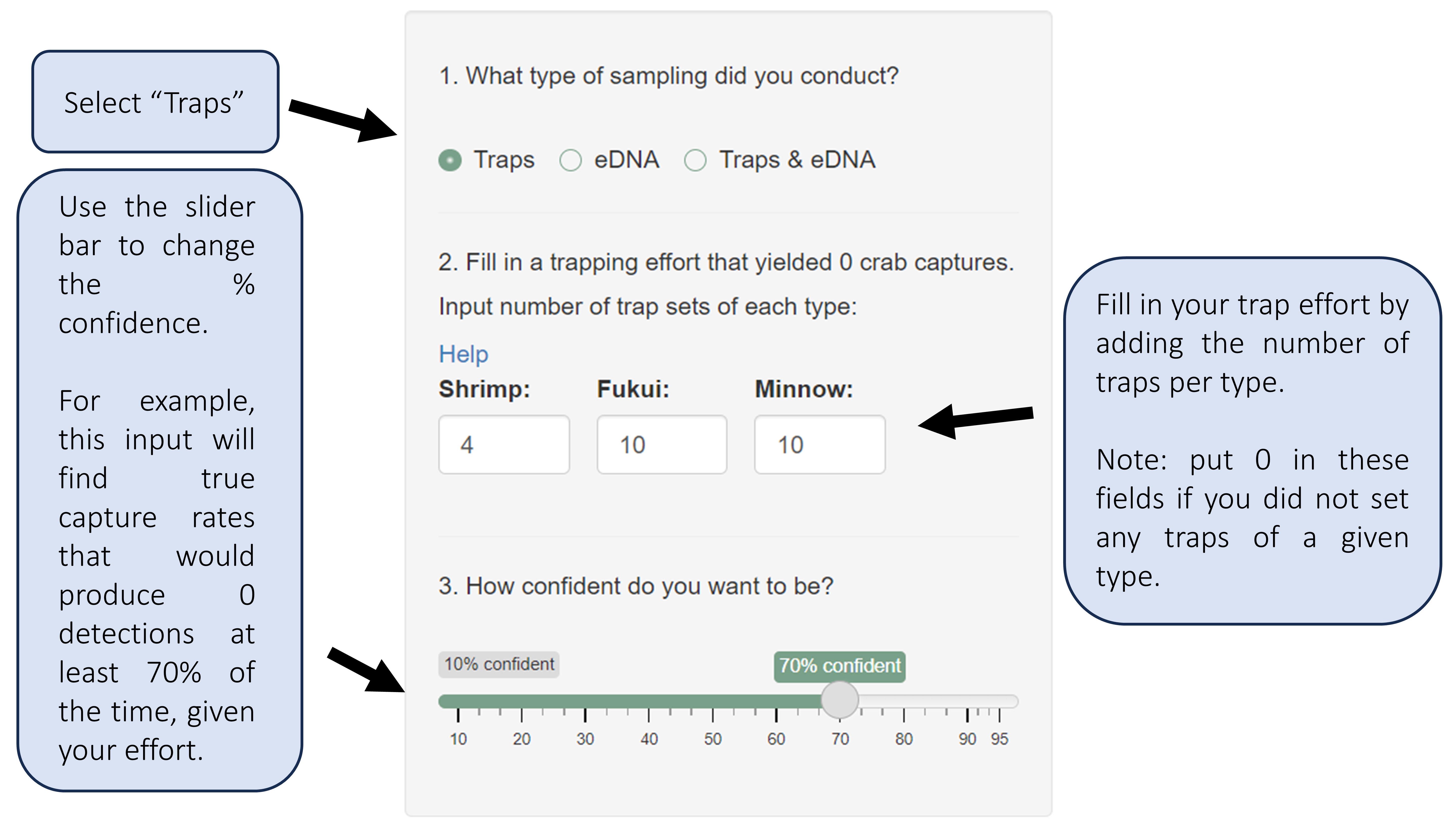Set confidence slider to 10
This screenshot has width=1456, height=825.
pos(458,701)
